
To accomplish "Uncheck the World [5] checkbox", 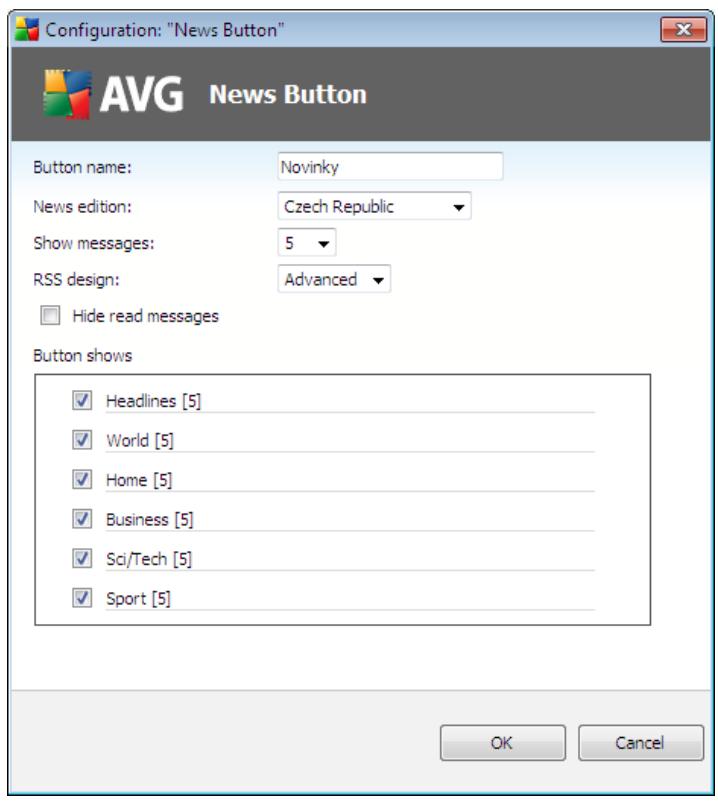I will (x=82, y=439).
